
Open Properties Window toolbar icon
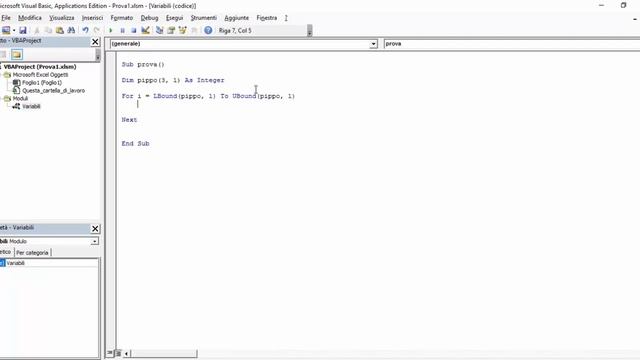click(171, 31)
